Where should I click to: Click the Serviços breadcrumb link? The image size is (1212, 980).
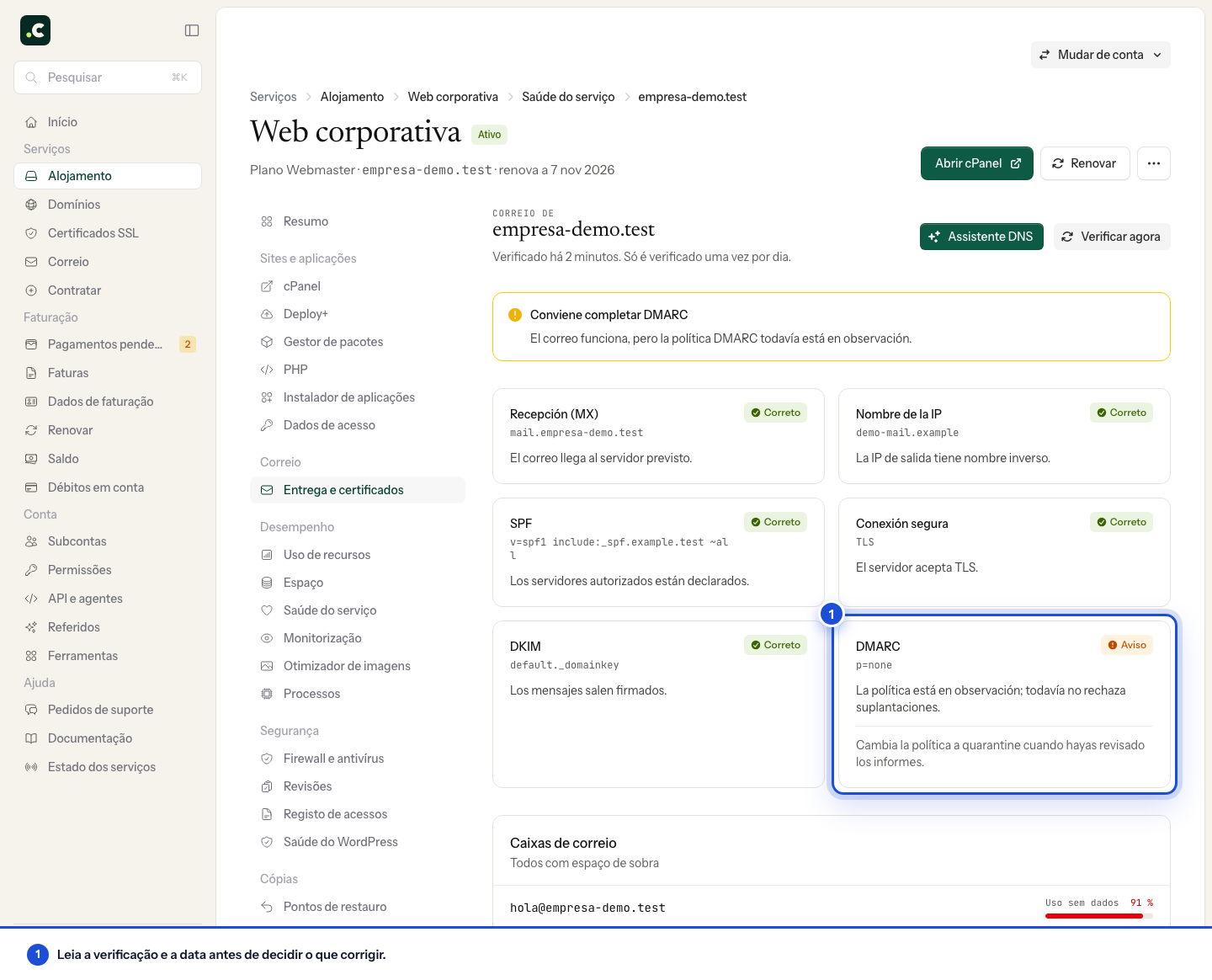click(x=274, y=97)
